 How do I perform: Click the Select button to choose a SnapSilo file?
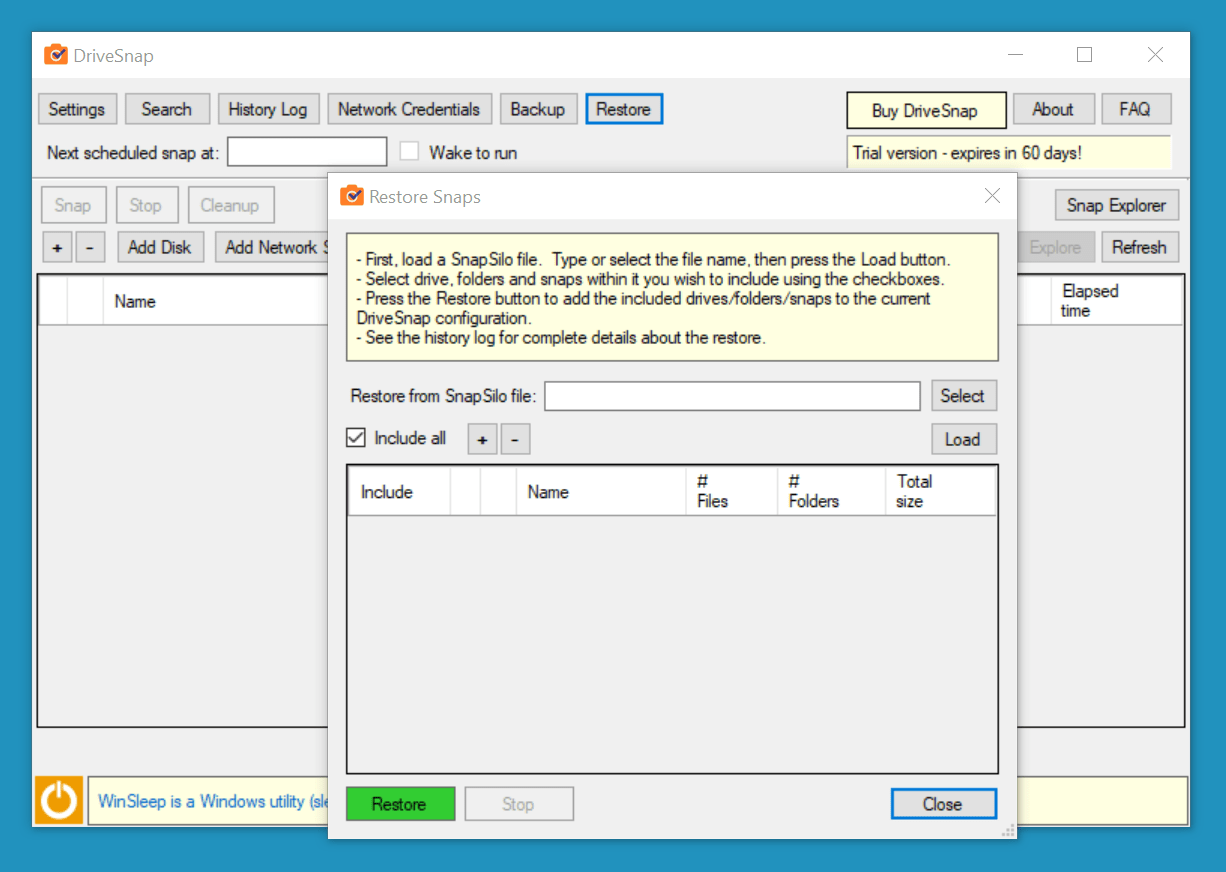[964, 395]
